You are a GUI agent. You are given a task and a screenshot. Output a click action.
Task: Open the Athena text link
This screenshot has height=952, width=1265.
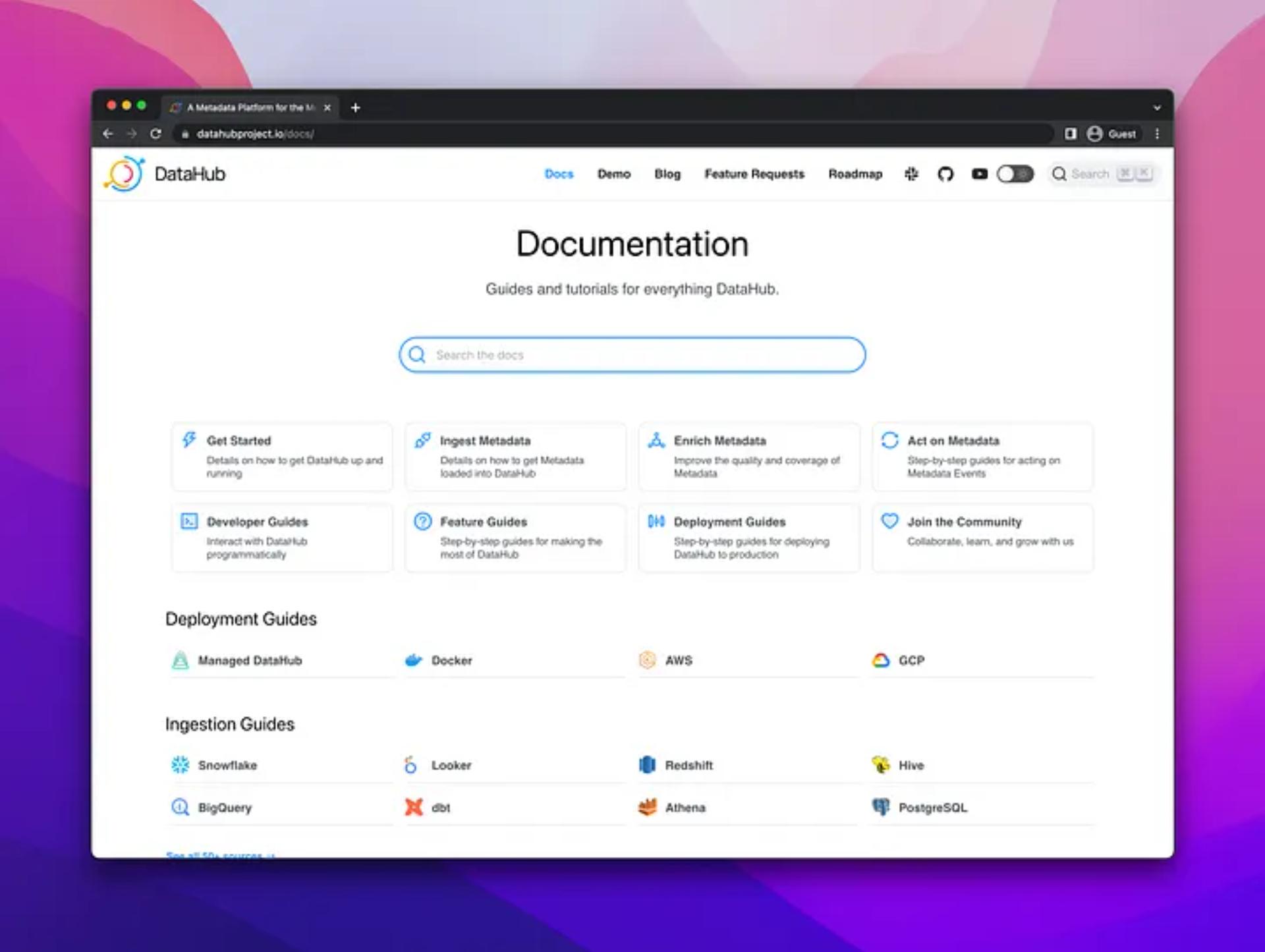pos(685,808)
